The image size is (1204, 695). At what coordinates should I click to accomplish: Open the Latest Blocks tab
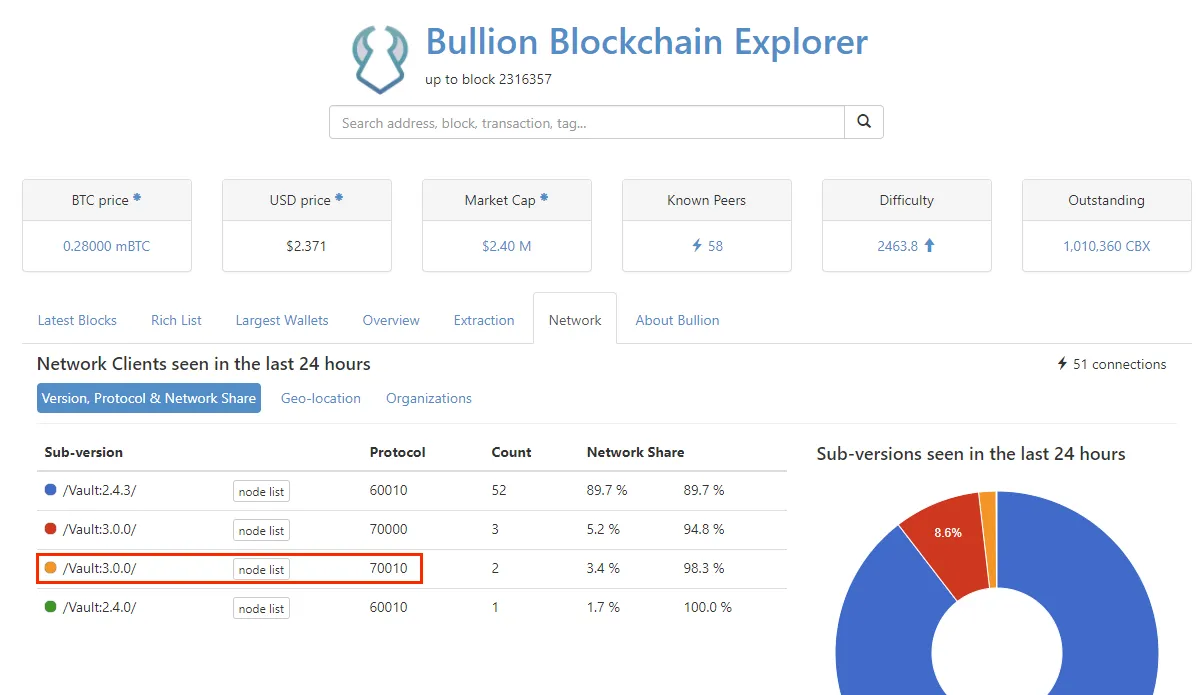(x=77, y=320)
